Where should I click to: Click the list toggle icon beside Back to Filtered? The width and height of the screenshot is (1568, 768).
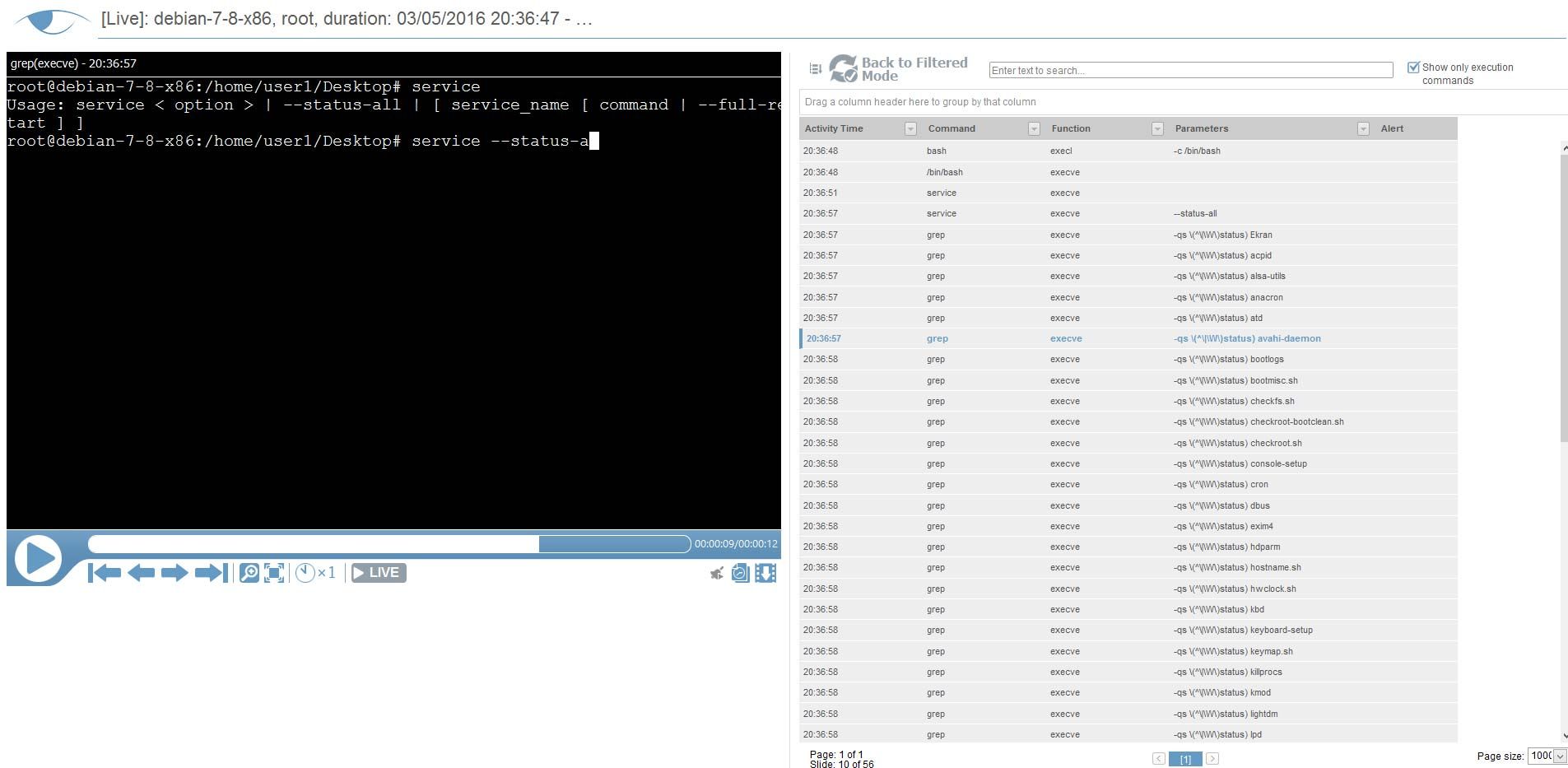point(816,69)
